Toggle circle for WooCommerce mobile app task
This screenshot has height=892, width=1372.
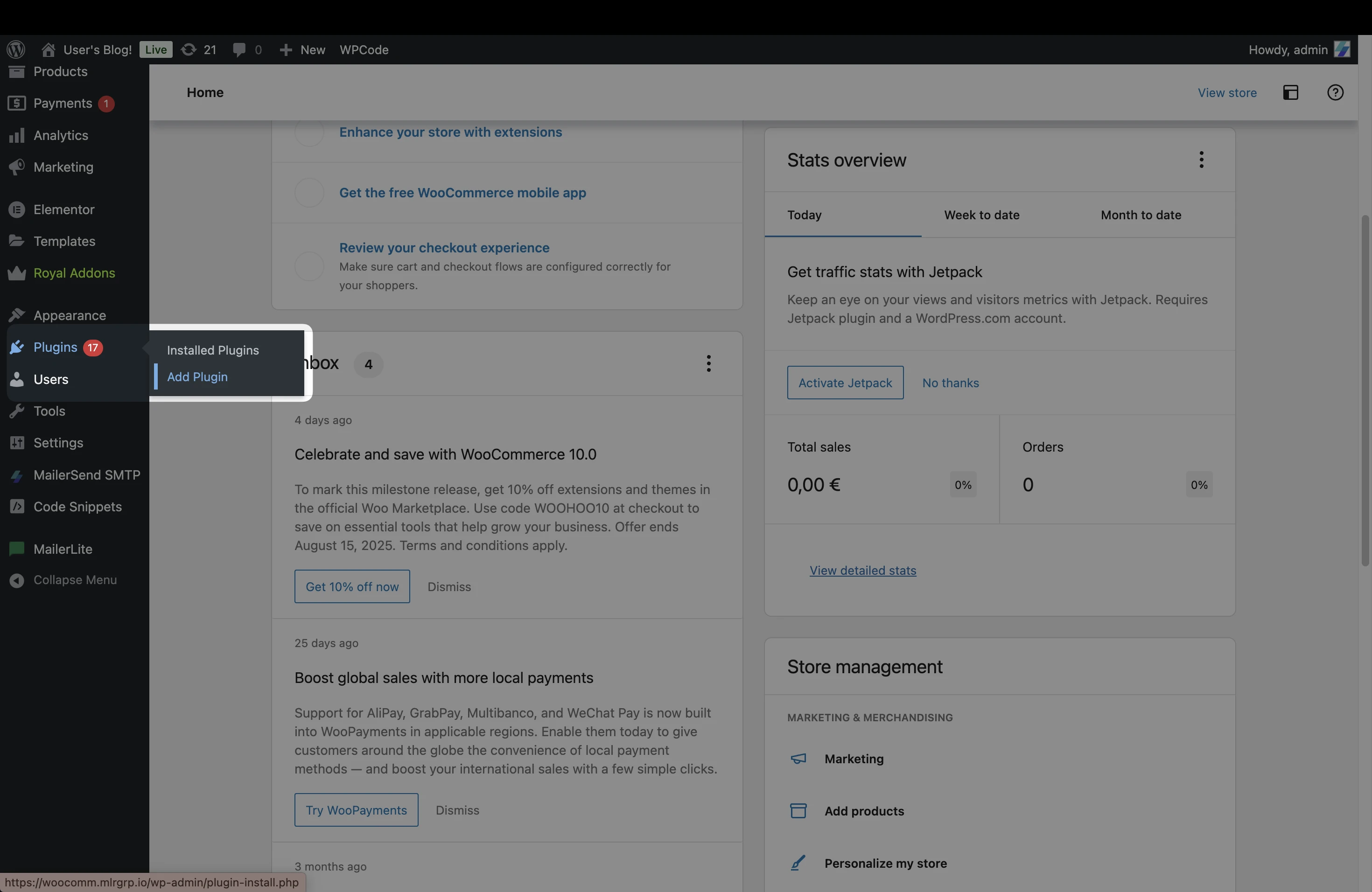309,193
